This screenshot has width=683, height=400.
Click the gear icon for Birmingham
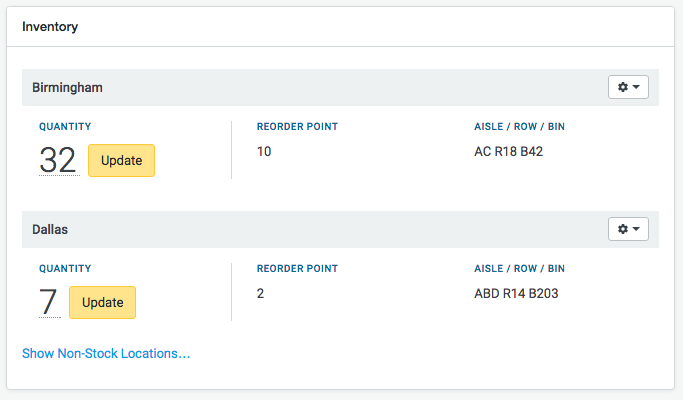[628, 88]
